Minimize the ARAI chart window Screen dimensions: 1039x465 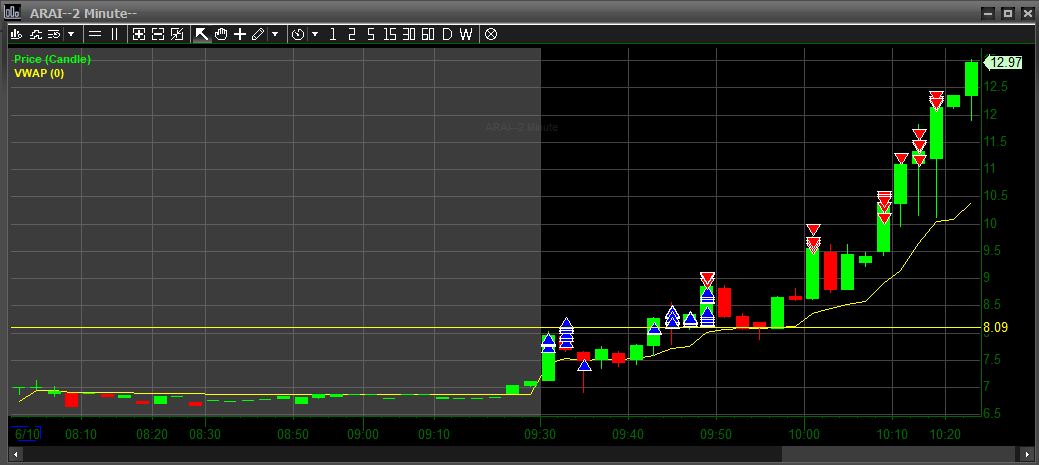tap(988, 13)
